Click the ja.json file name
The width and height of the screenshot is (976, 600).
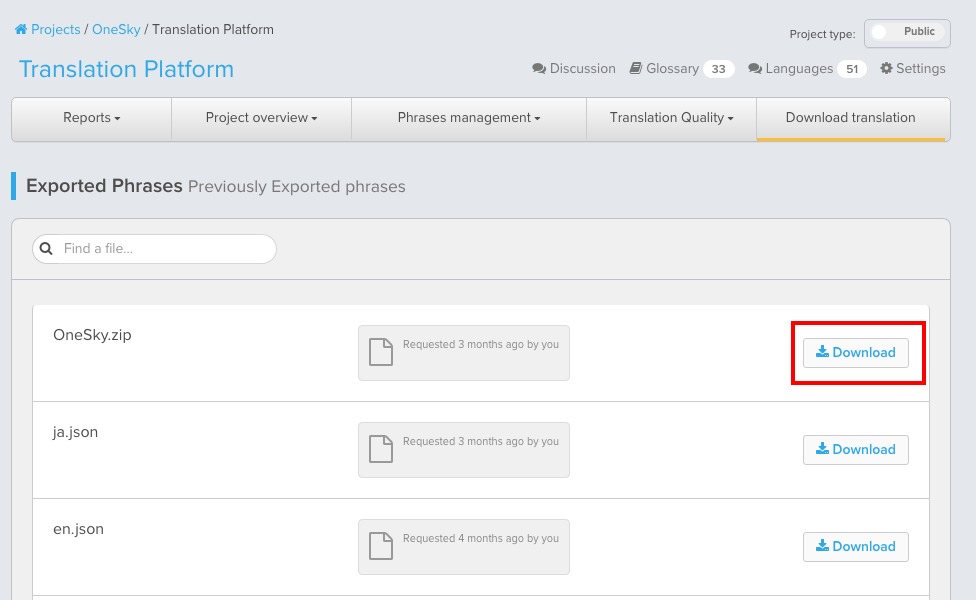[75, 432]
